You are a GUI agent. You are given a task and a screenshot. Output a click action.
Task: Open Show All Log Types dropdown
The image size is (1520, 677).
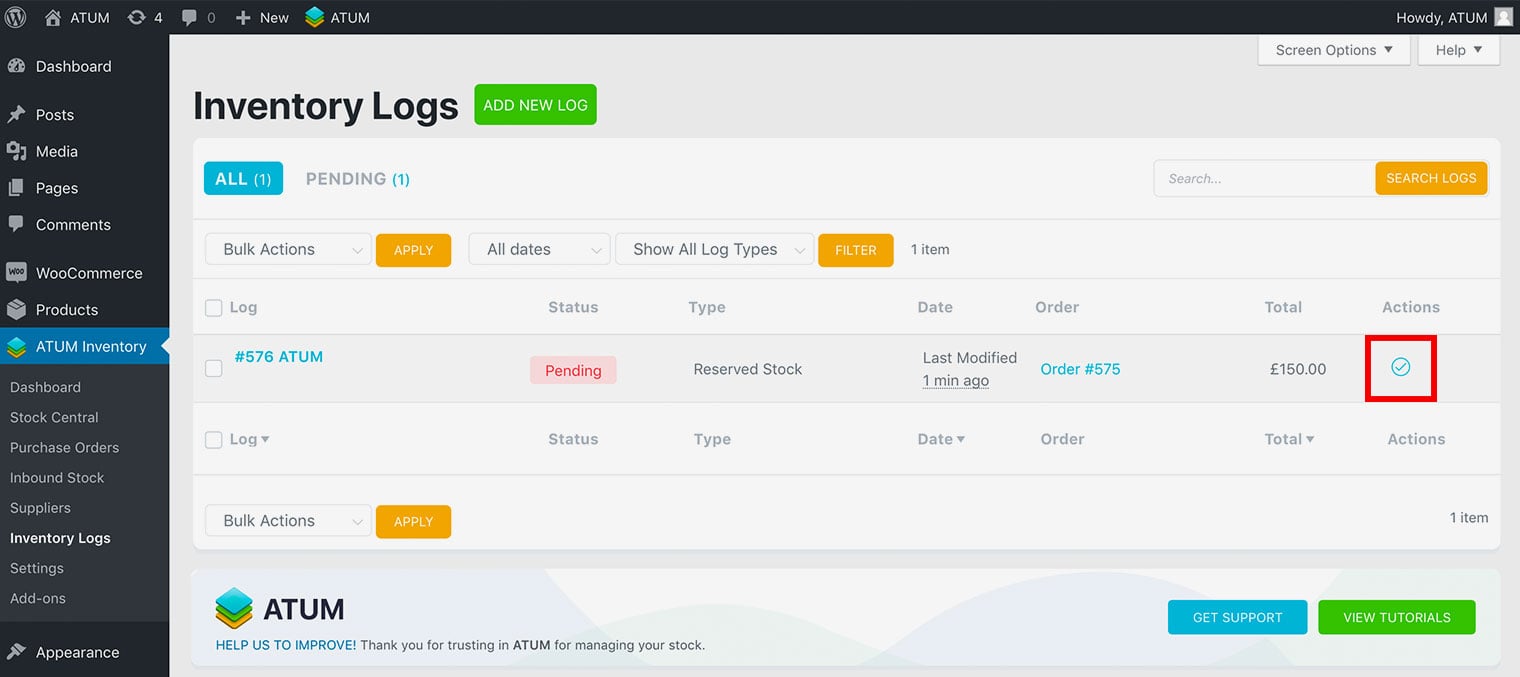coord(714,250)
